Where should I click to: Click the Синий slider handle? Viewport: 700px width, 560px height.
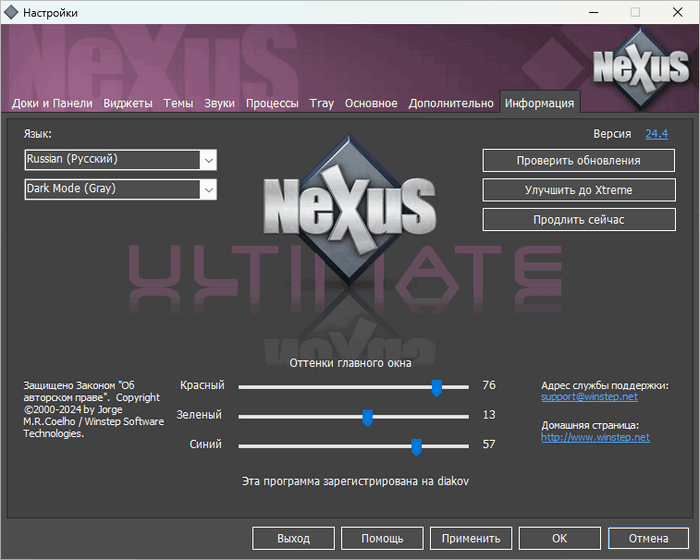416,446
